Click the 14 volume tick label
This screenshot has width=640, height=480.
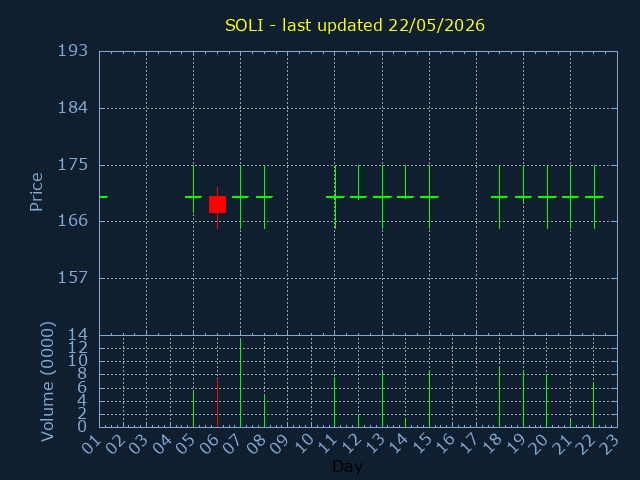pyautogui.click(x=78, y=336)
